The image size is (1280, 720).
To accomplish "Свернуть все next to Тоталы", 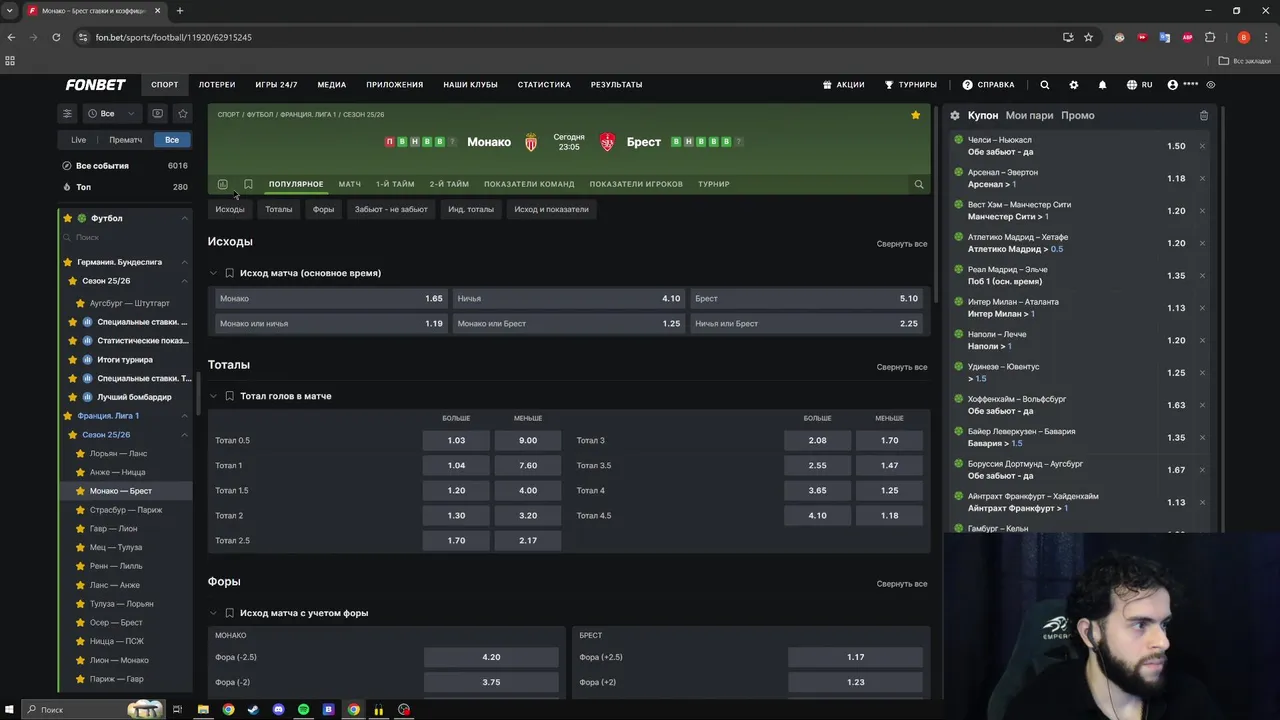I will coord(901,367).
